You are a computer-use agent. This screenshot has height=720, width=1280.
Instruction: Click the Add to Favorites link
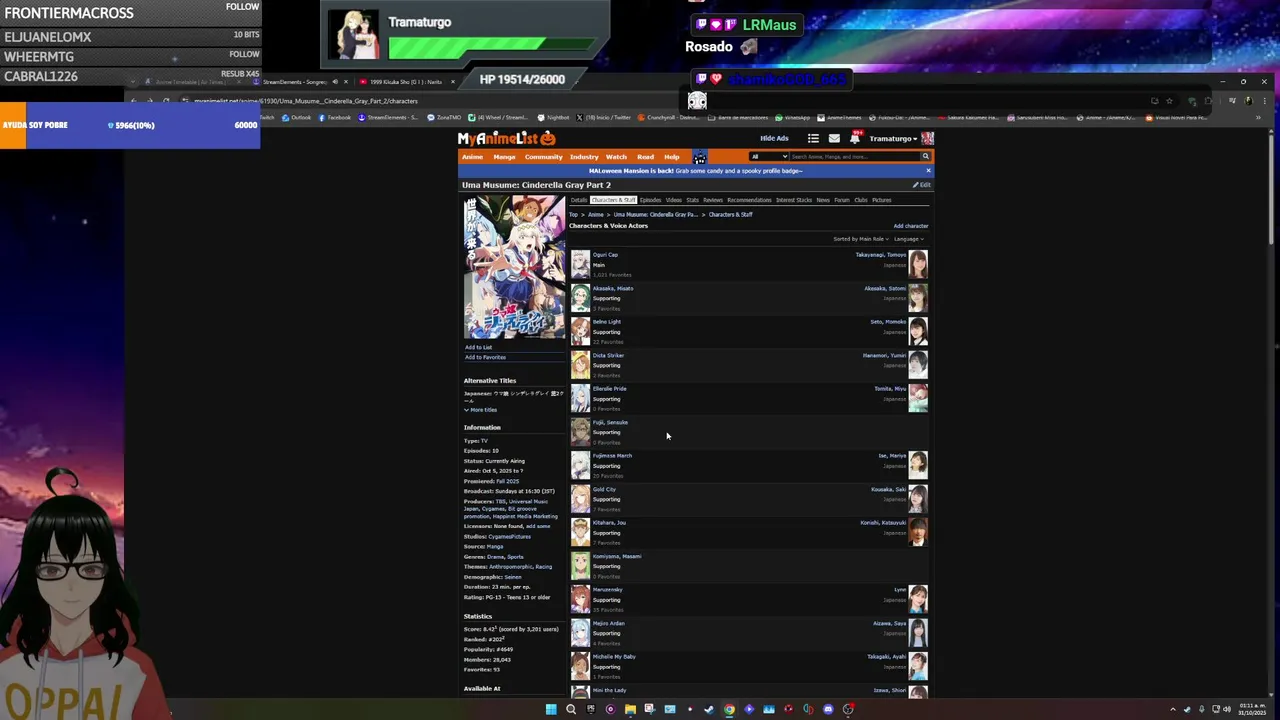coord(485,357)
